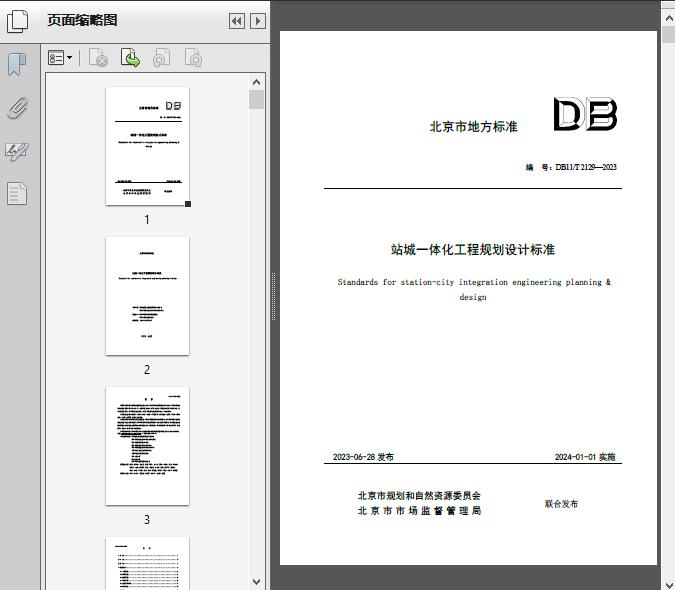Click the '联合发布' text
This screenshot has height=590, width=675.
click(561, 504)
